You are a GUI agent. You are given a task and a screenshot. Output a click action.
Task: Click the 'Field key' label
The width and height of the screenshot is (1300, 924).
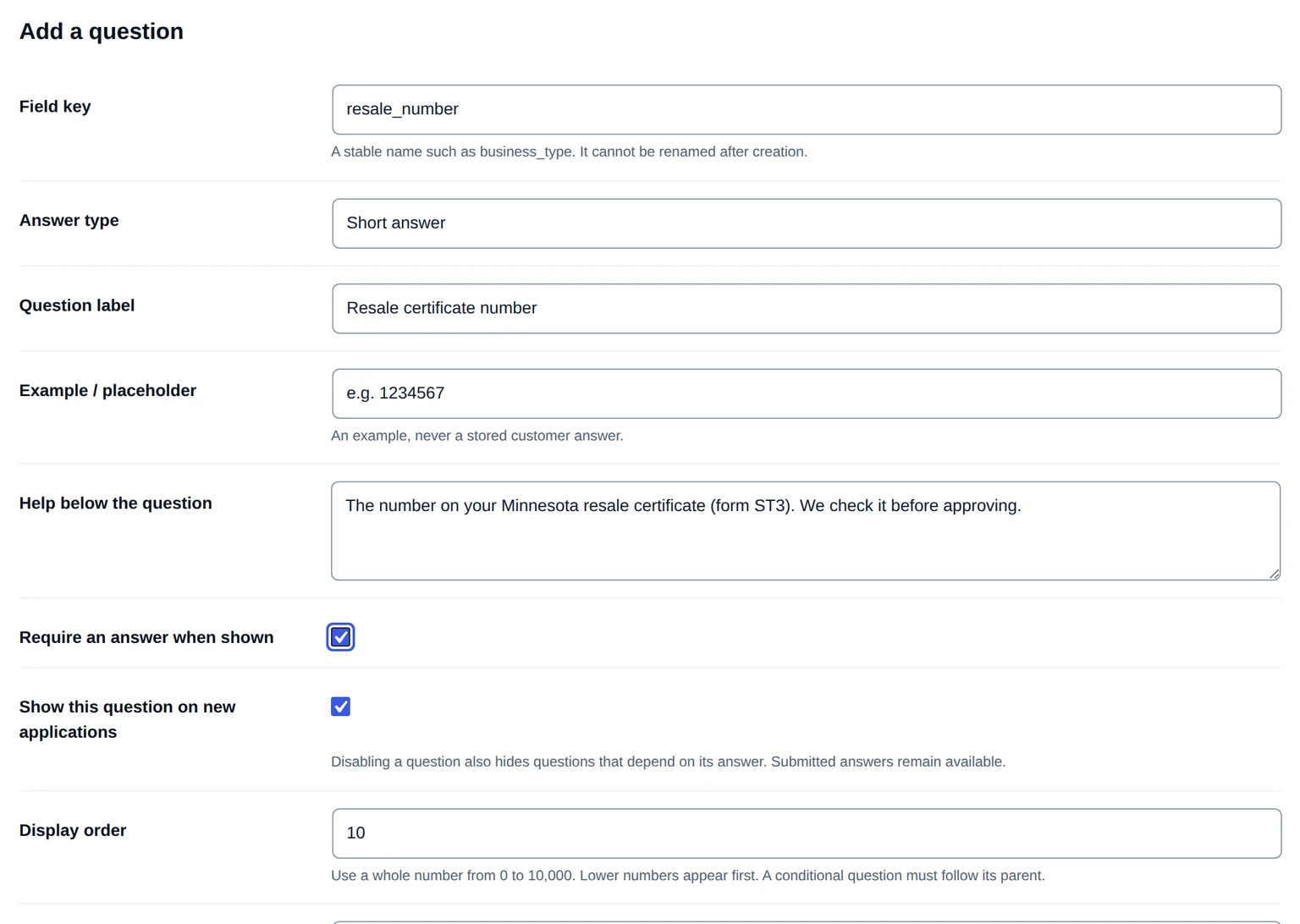pos(55,107)
